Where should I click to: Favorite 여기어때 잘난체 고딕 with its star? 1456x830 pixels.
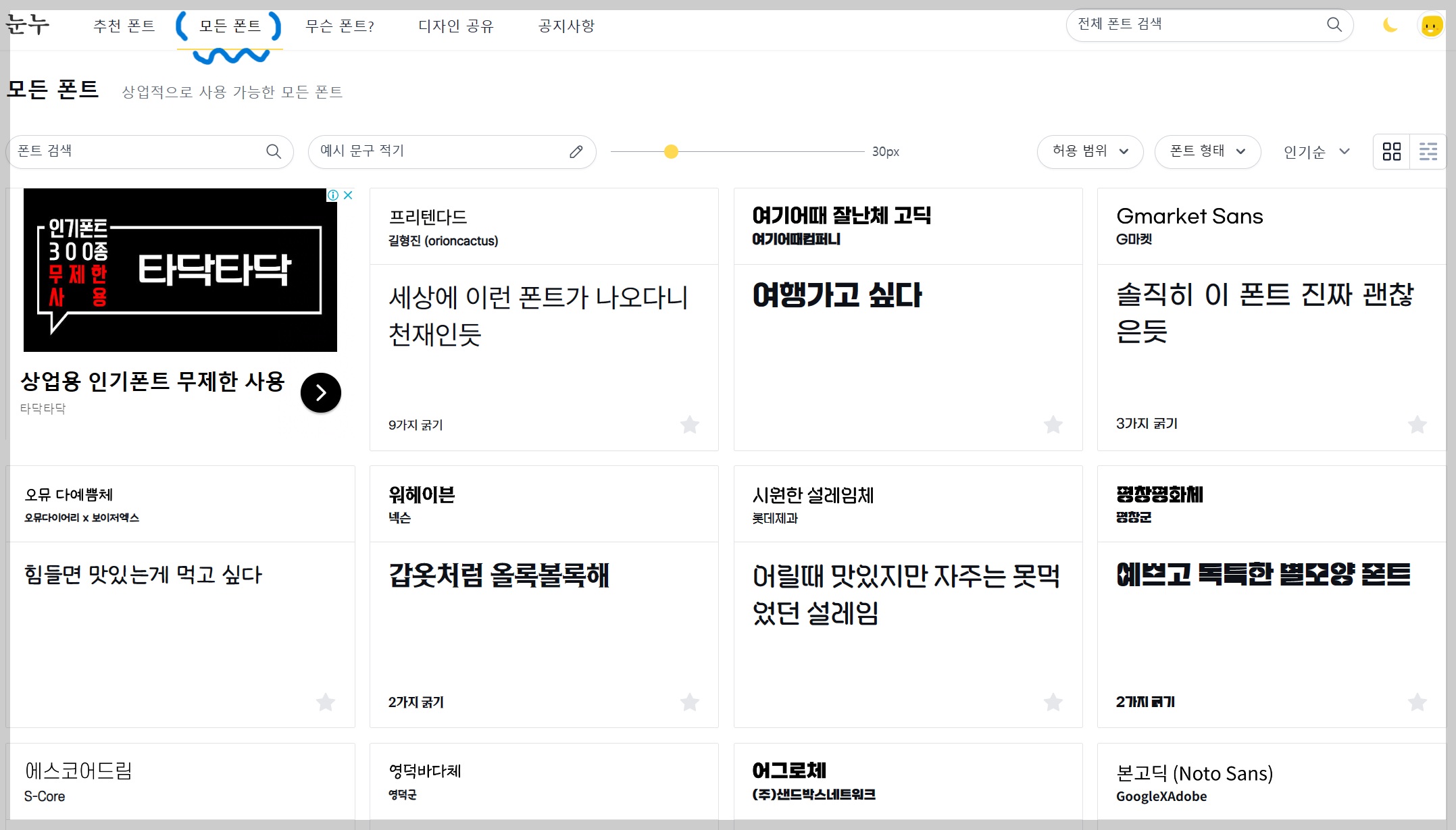(x=1053, y=424)
